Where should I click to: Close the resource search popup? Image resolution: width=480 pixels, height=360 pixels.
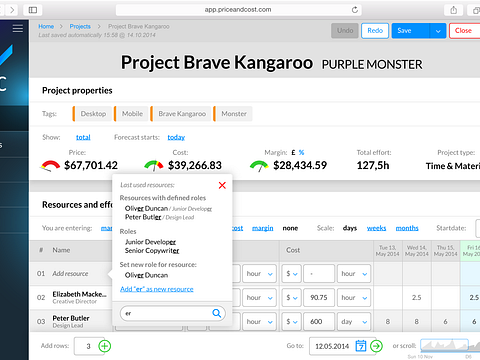(222, 185)
